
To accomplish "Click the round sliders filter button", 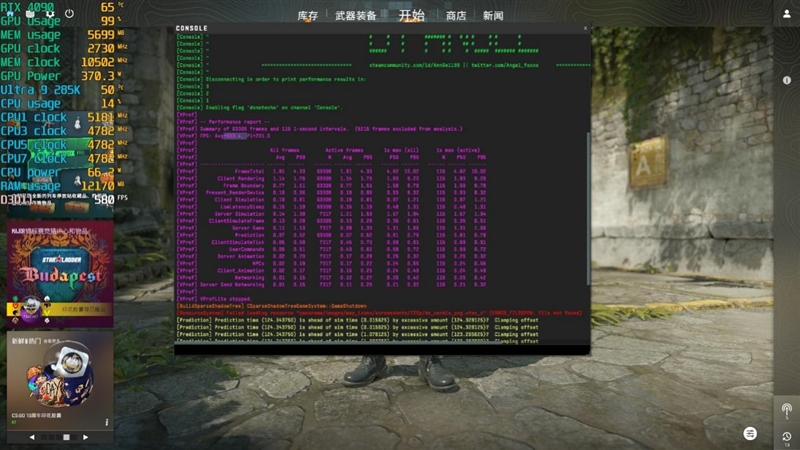I will click(749, 434).
